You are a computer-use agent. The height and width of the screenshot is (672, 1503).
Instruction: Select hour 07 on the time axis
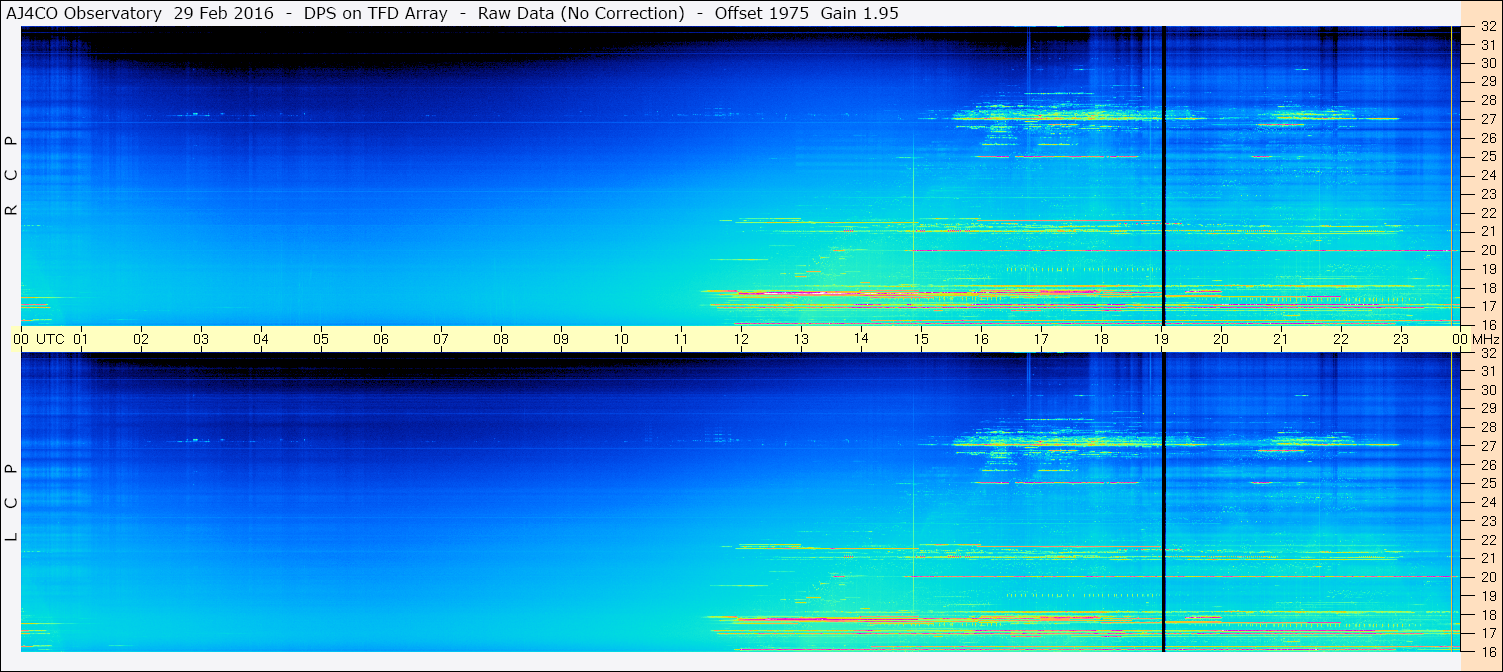[x=441, y=339]
